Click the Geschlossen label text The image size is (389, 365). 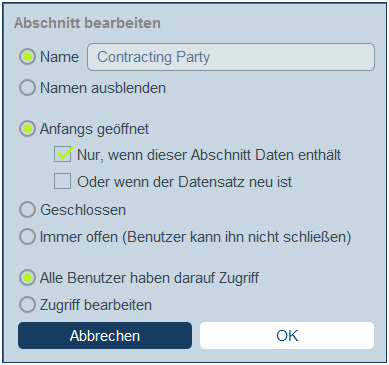pyautogui.click(x=83, y=210)
